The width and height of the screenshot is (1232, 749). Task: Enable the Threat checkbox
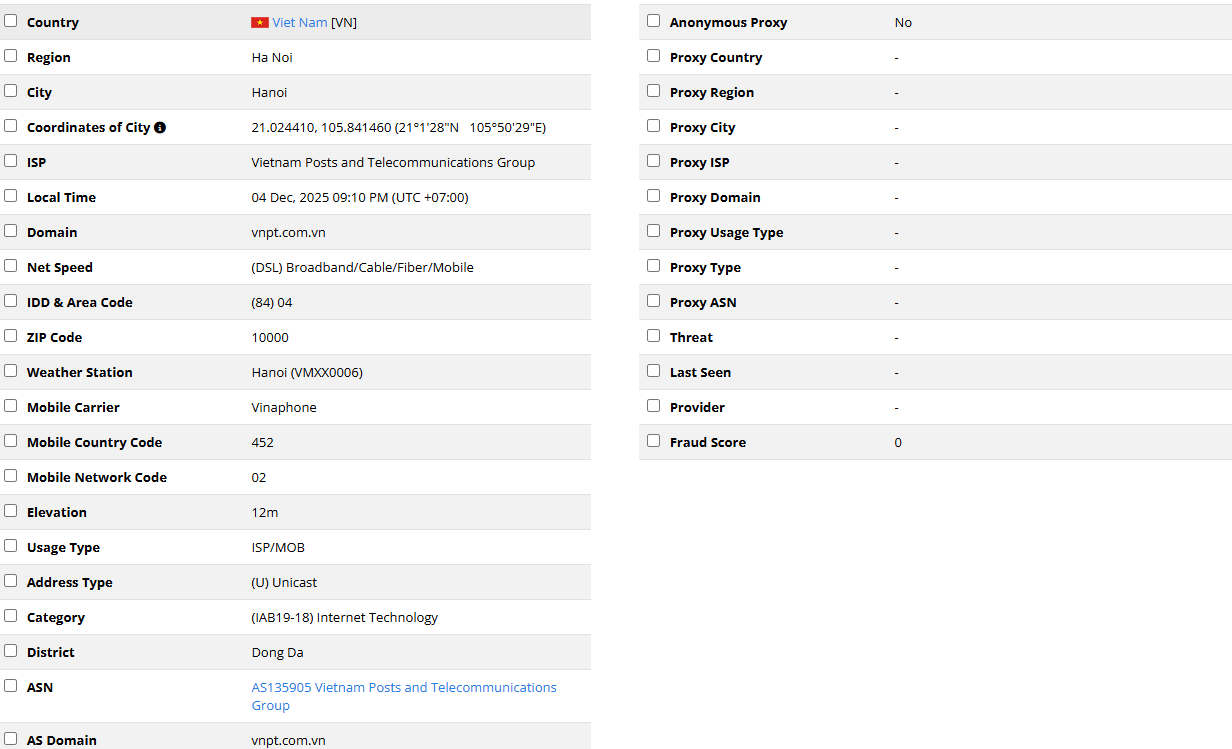tap(654, 336)
